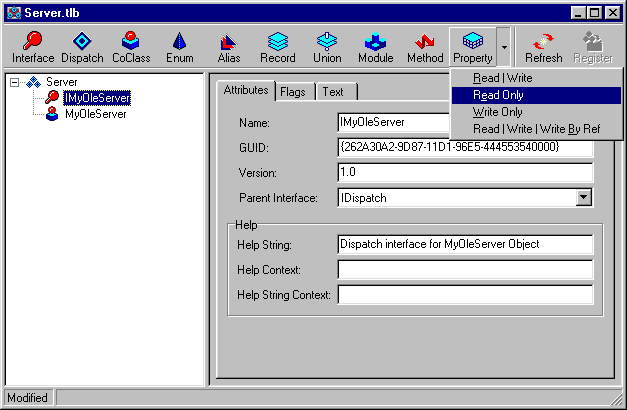Add an Enum using the toolbar
The height and width of the screenshot is (410, 627).
179,47
